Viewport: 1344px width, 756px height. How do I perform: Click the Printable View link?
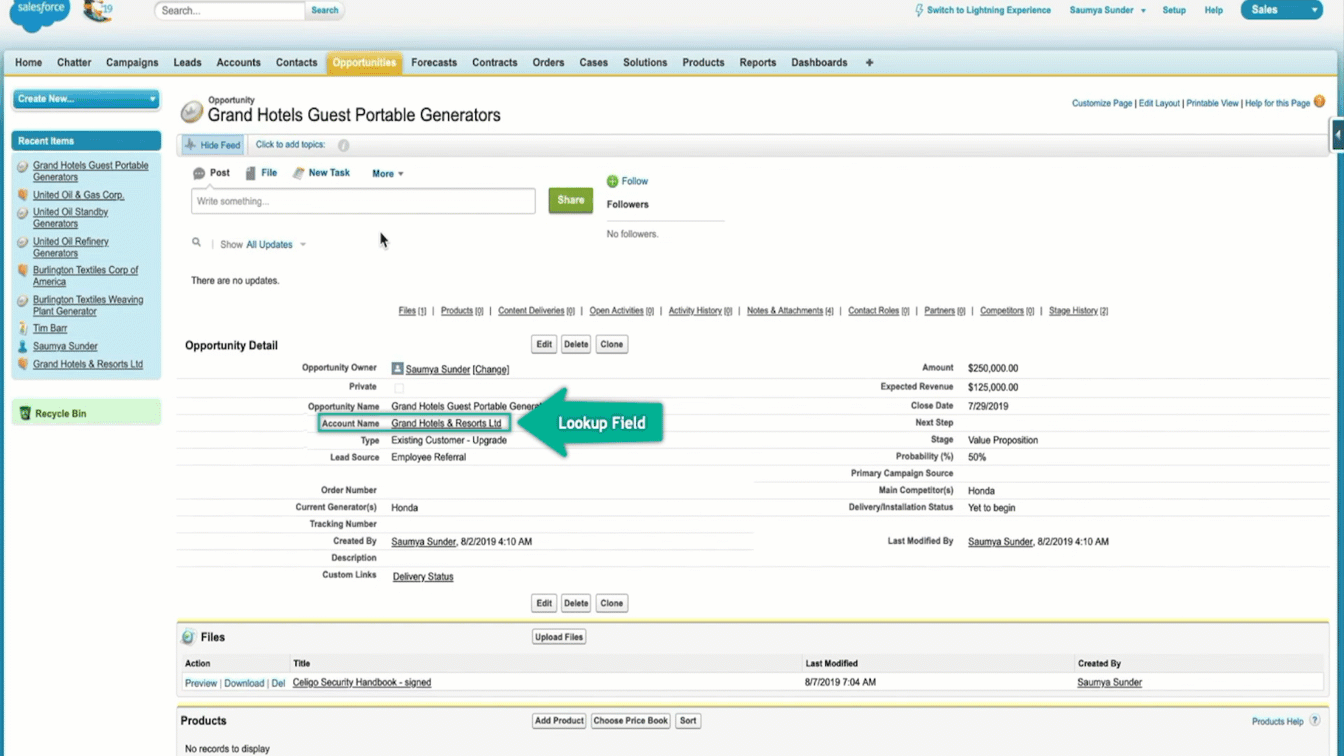(x=1212, y=103)
